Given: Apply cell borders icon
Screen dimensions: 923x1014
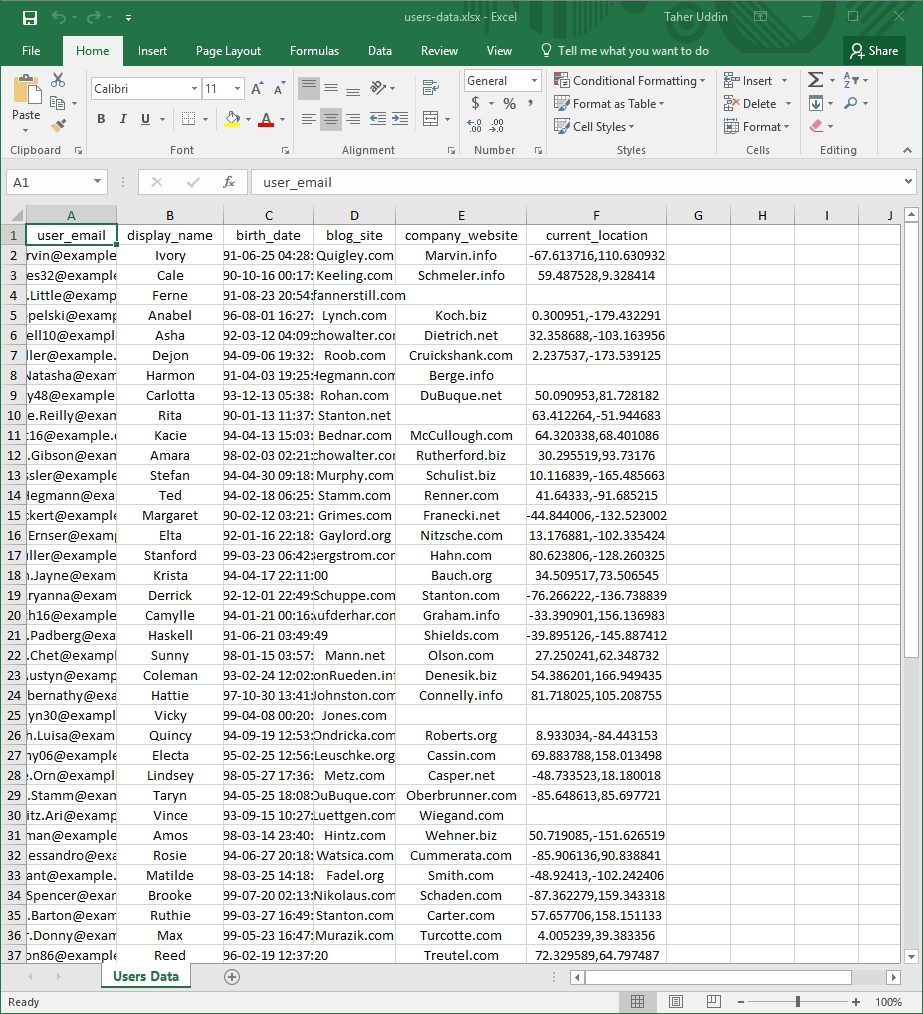Looking at the screenshot, I should (188, 119).
